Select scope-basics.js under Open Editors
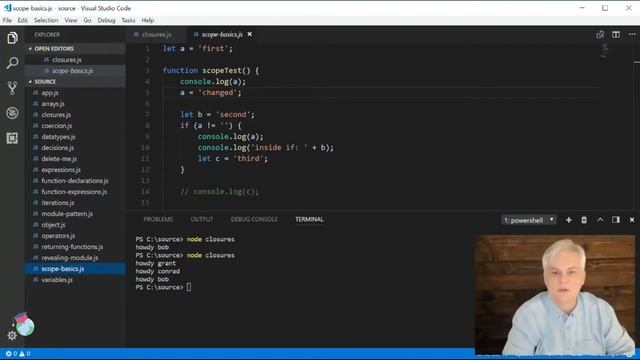 click(76, 71)
